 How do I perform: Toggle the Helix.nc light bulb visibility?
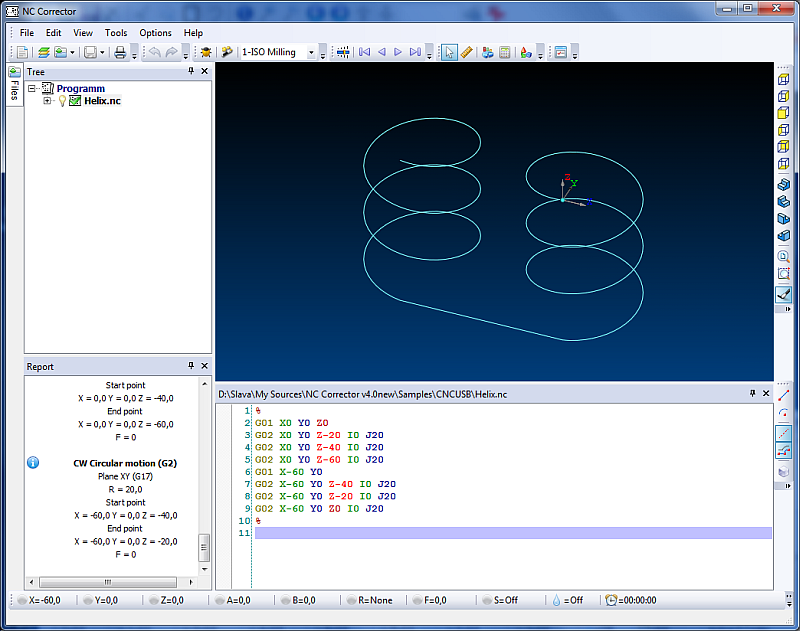pyautogui.click(x=62, y=101)
